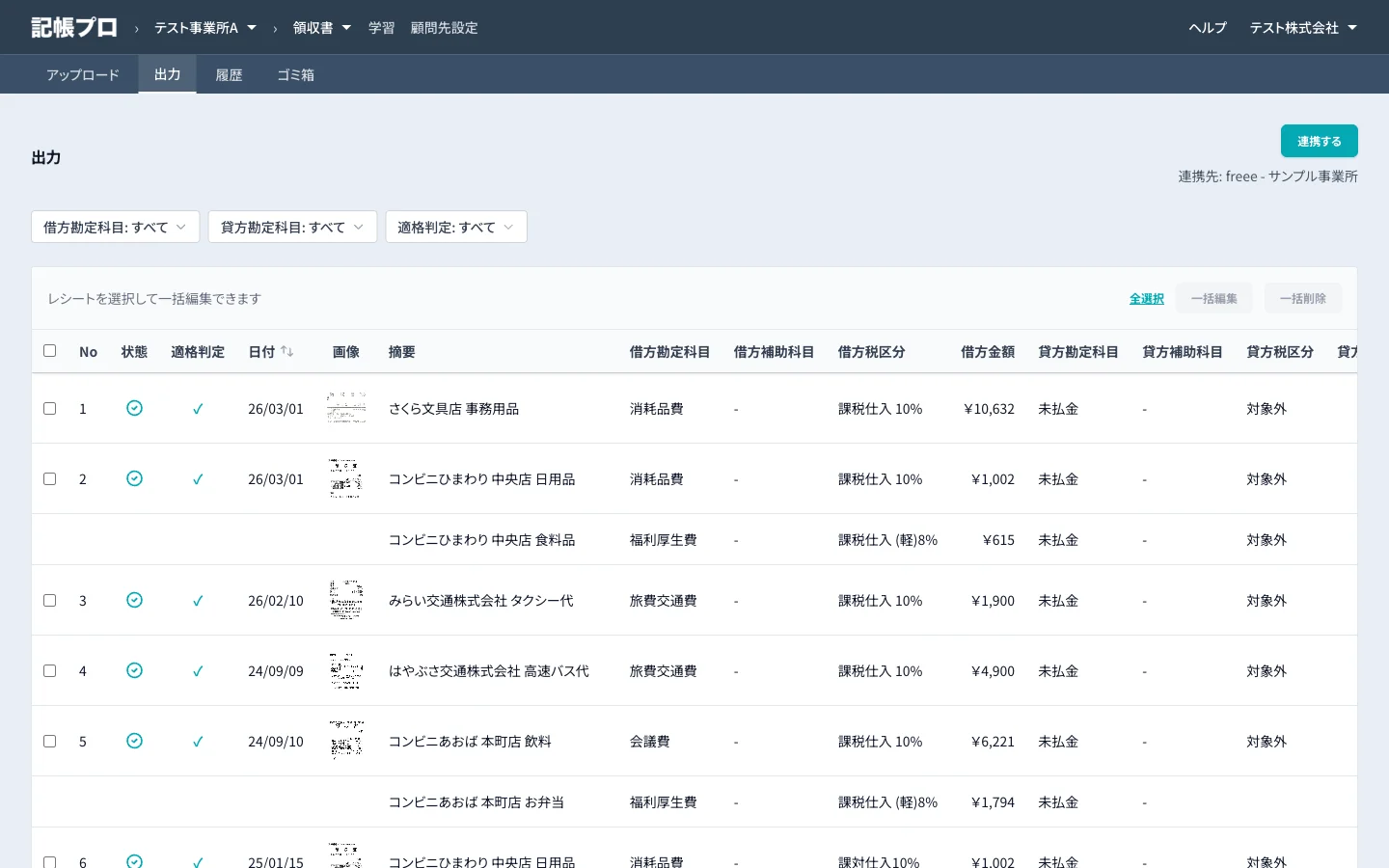
Task: Expand the テスト株式会社 account dropdown
Action: (x=1303, y=27)
